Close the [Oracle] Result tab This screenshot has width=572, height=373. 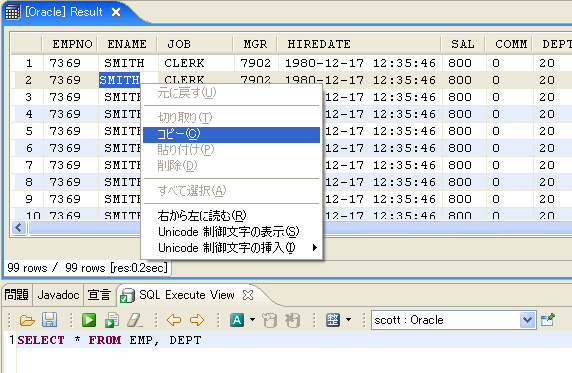[116, 12]
